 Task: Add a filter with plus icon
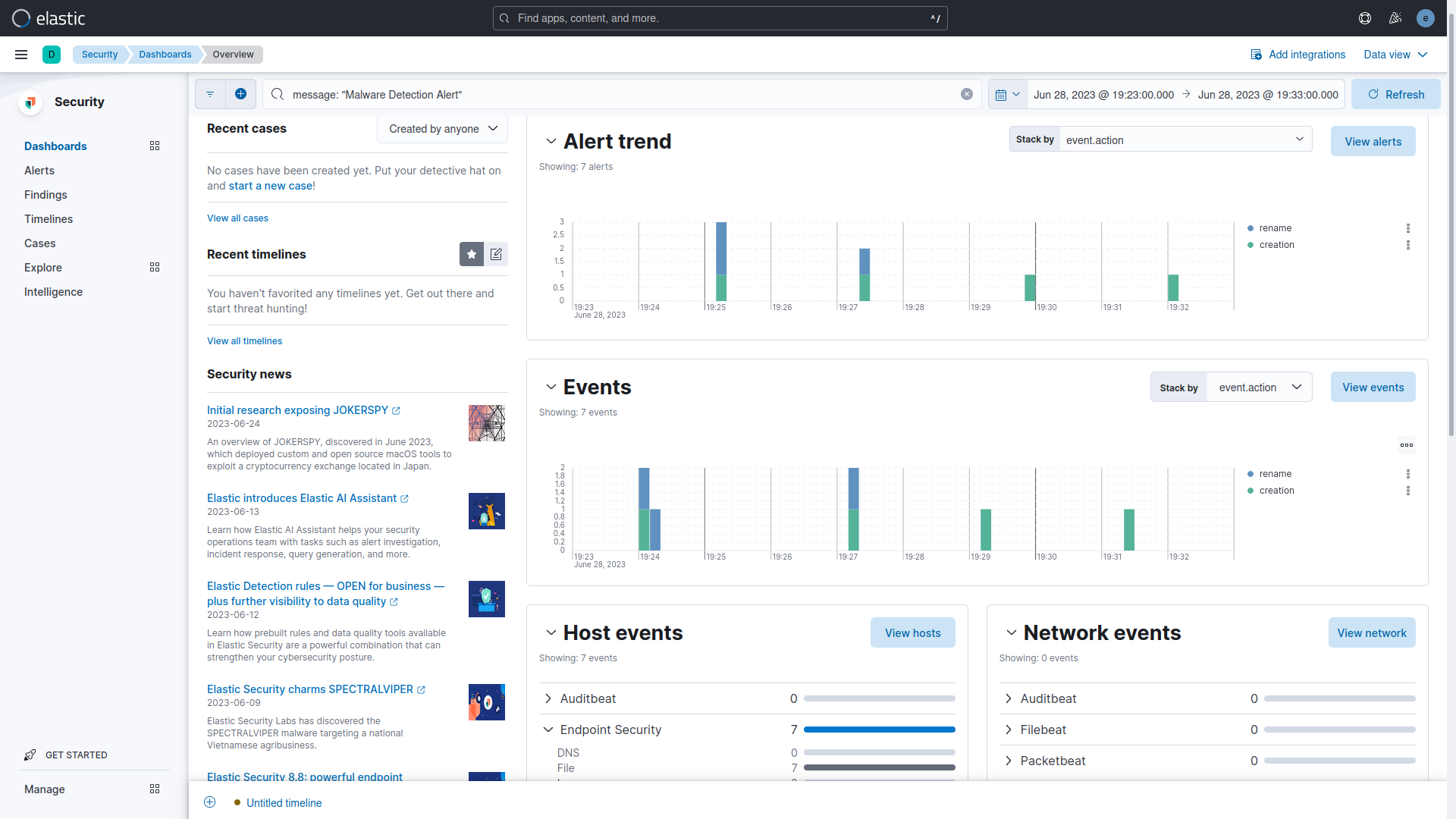pos(240,94)
